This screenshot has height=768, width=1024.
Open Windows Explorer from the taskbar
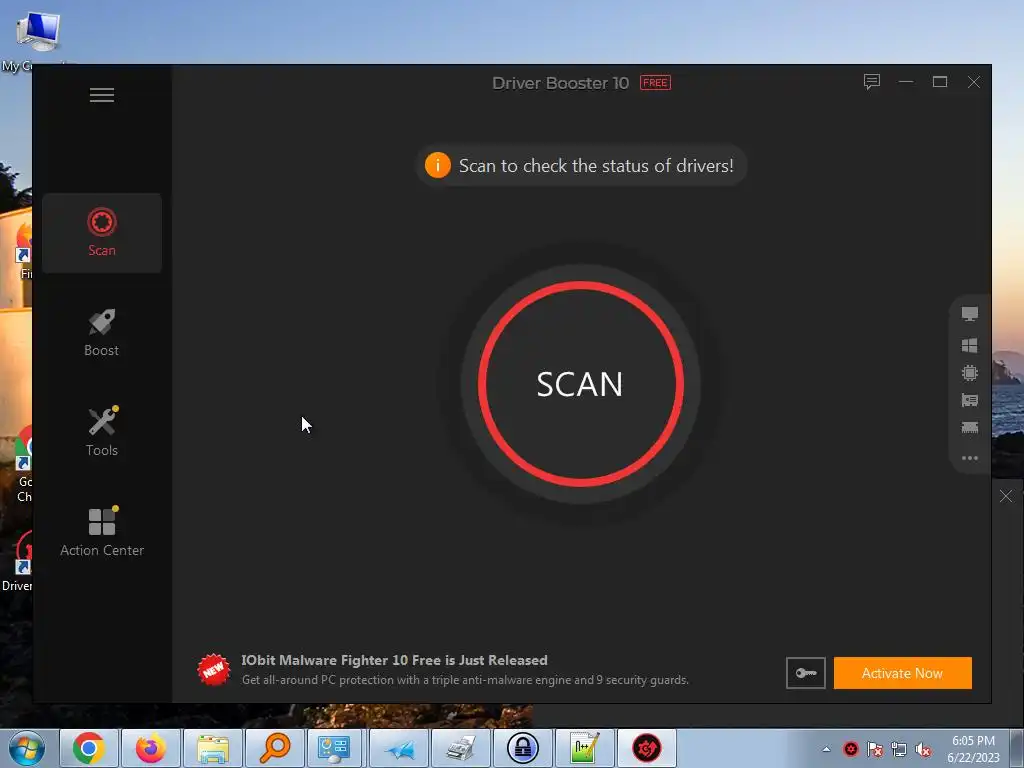point(213,748)
